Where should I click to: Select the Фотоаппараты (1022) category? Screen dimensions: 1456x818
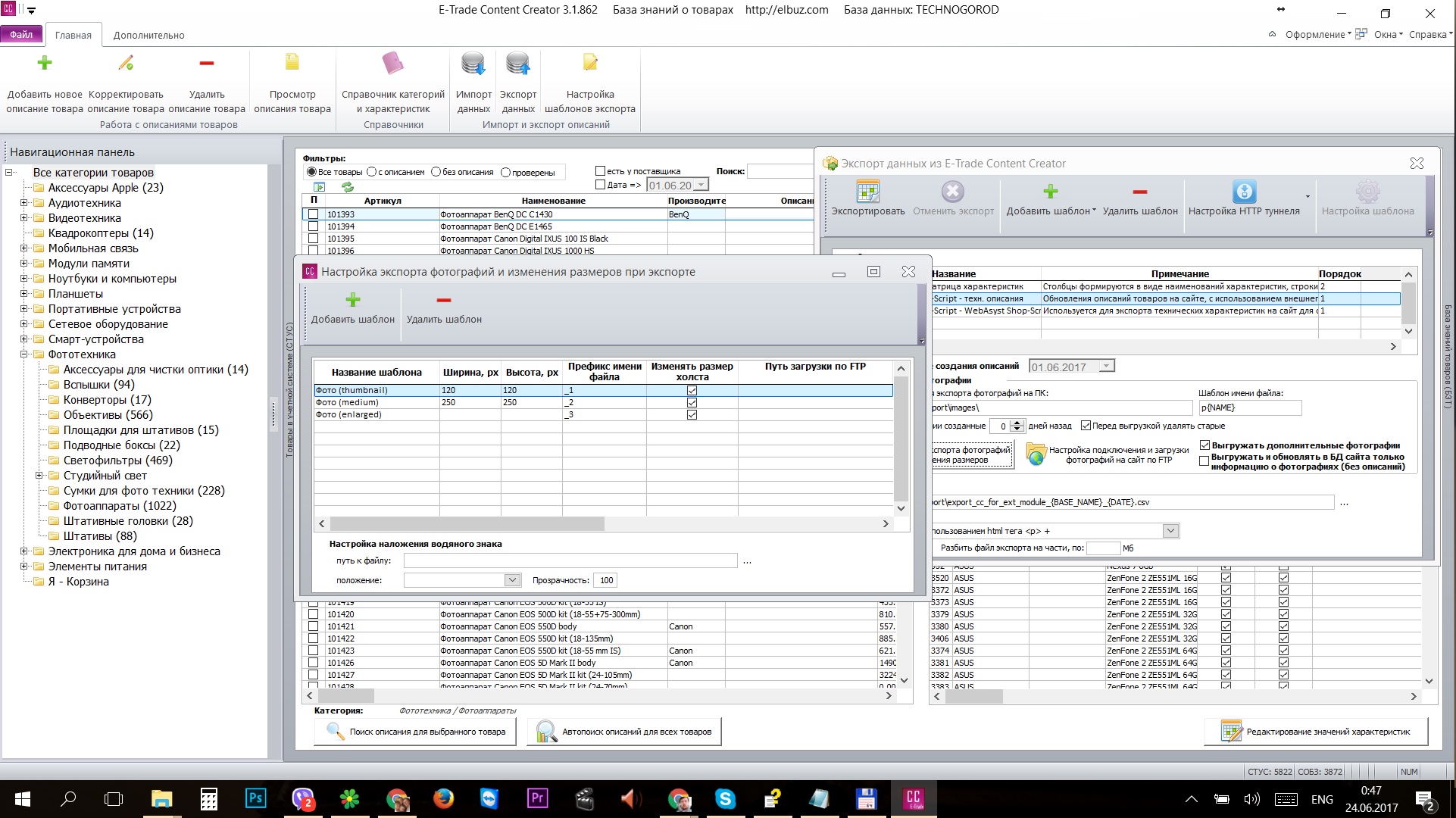120,506
